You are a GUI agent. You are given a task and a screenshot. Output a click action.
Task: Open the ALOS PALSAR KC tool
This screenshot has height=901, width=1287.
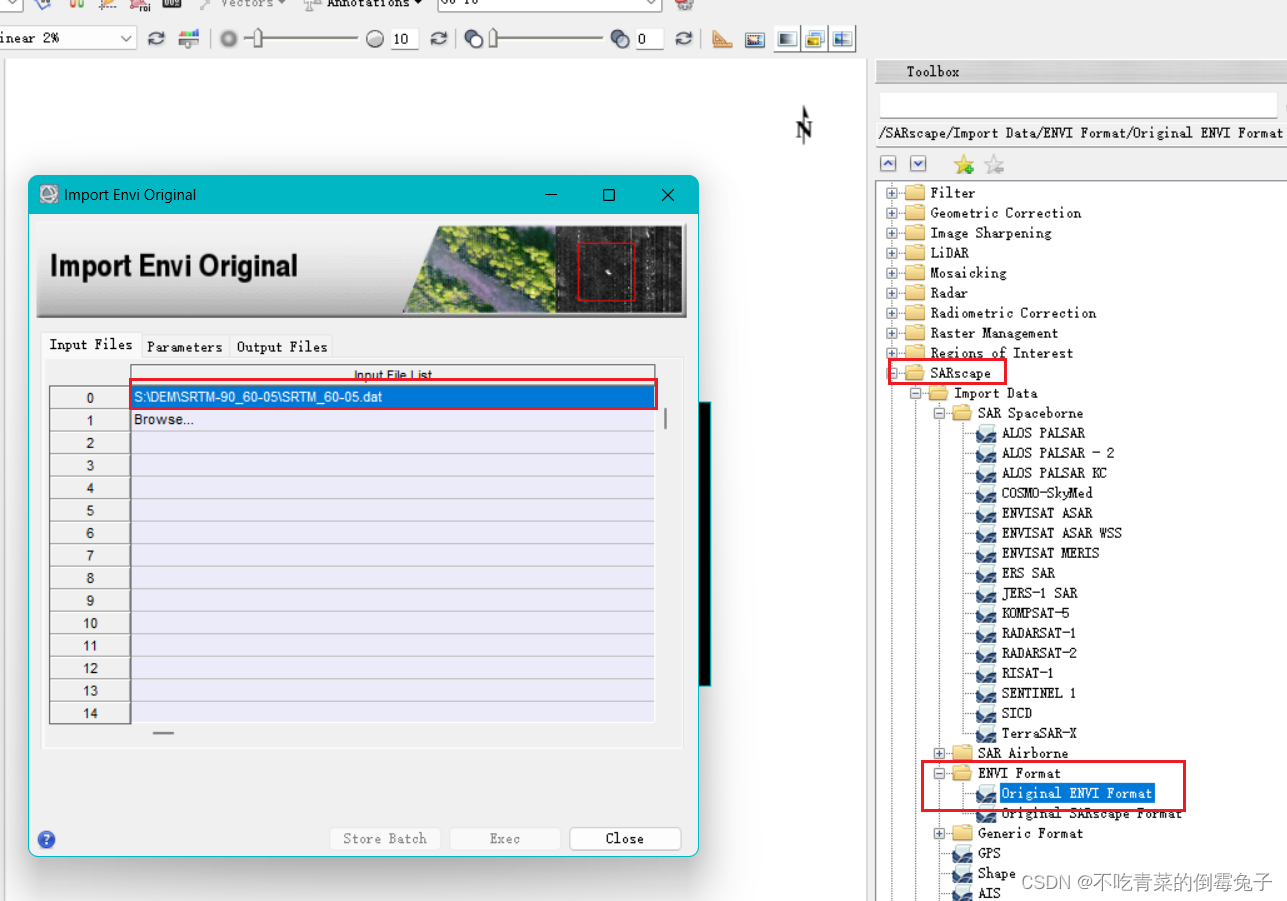[1054, 473]
